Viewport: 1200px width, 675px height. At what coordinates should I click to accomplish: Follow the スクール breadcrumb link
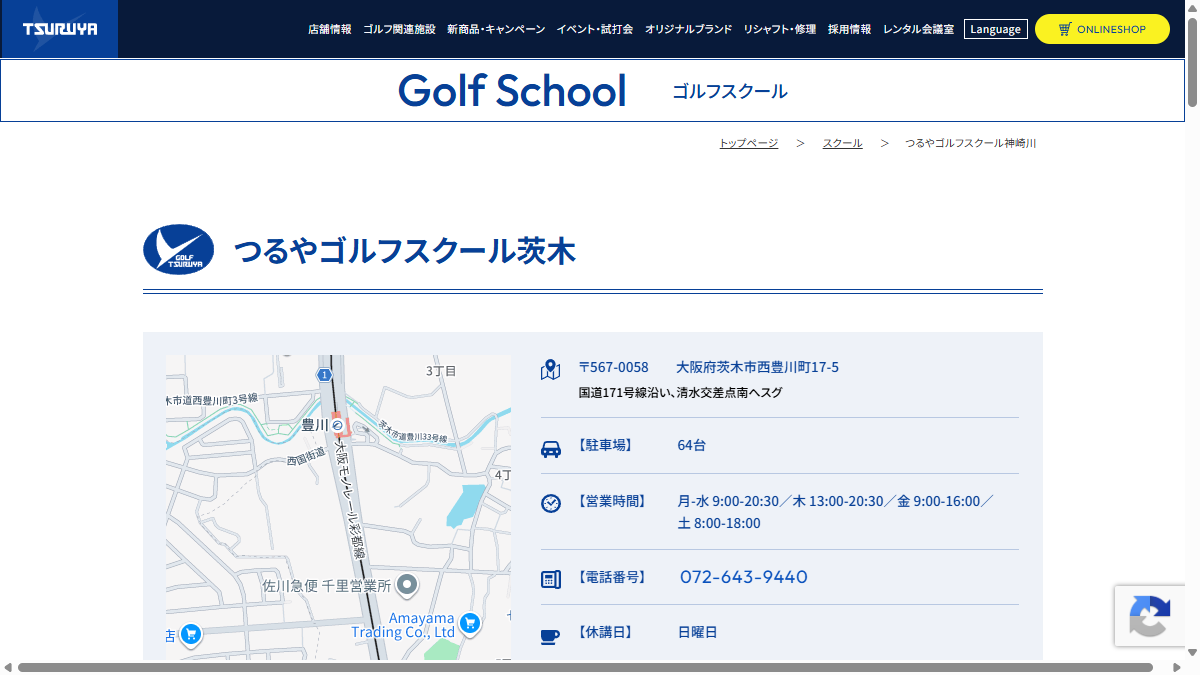(842, 143)
